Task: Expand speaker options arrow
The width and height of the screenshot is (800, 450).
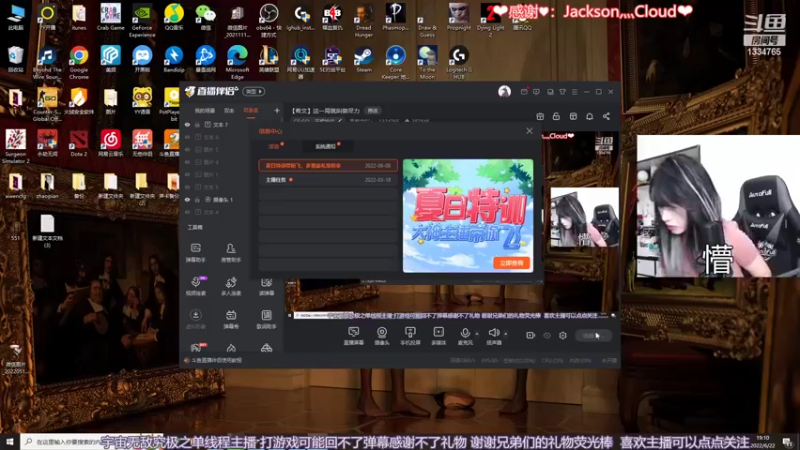Action: [506, 334]
